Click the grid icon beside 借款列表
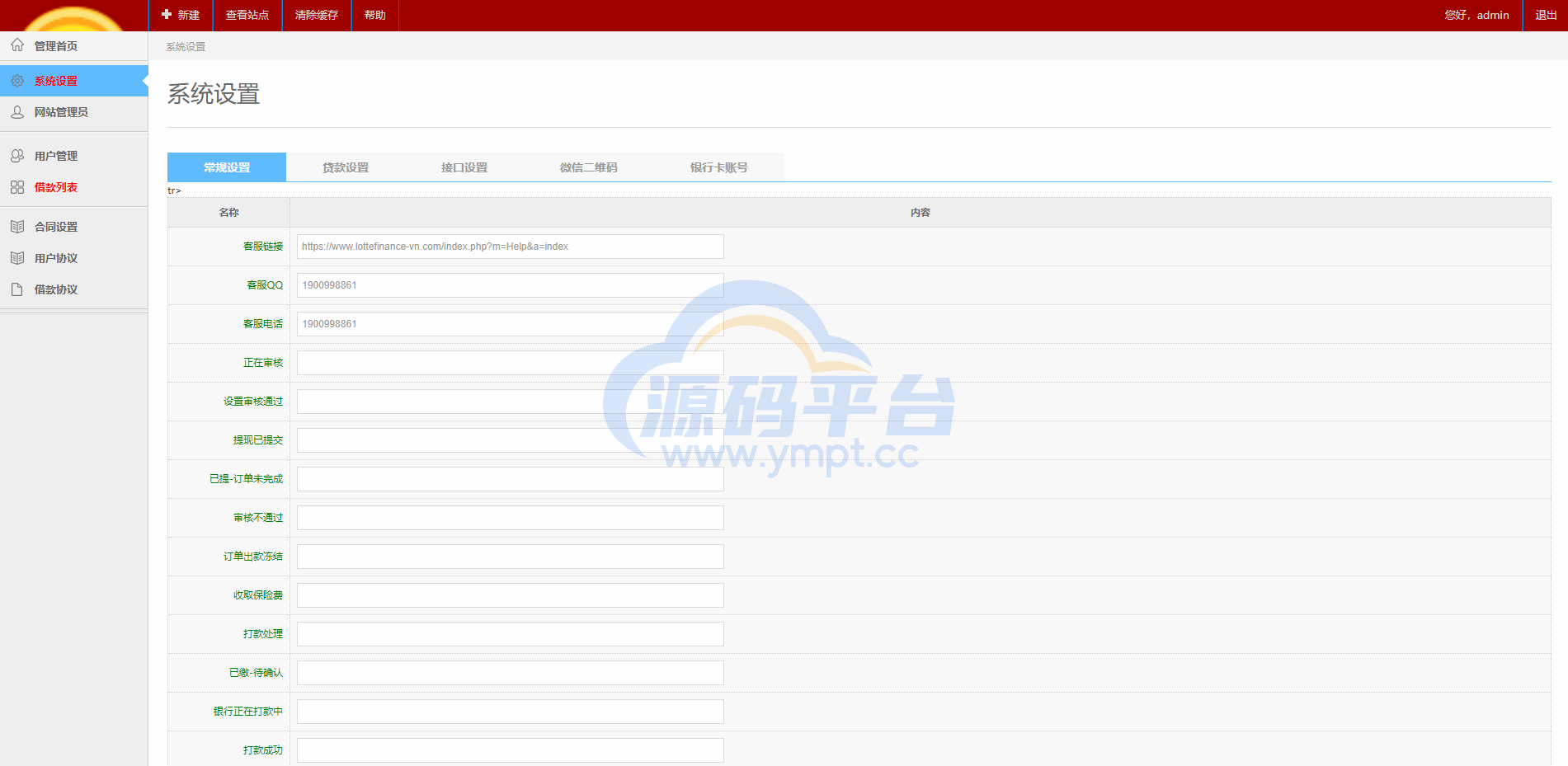Screen dimensions: 1568x766 point(17,187)
